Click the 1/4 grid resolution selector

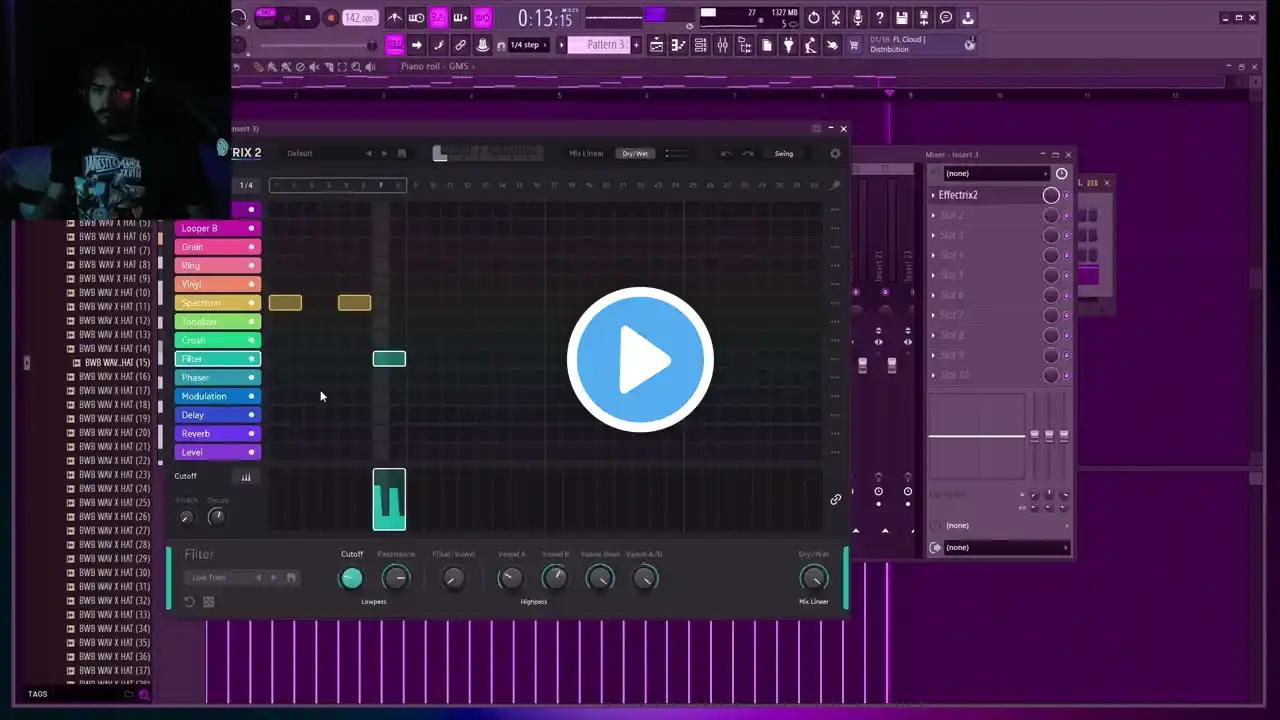(246, 185)
